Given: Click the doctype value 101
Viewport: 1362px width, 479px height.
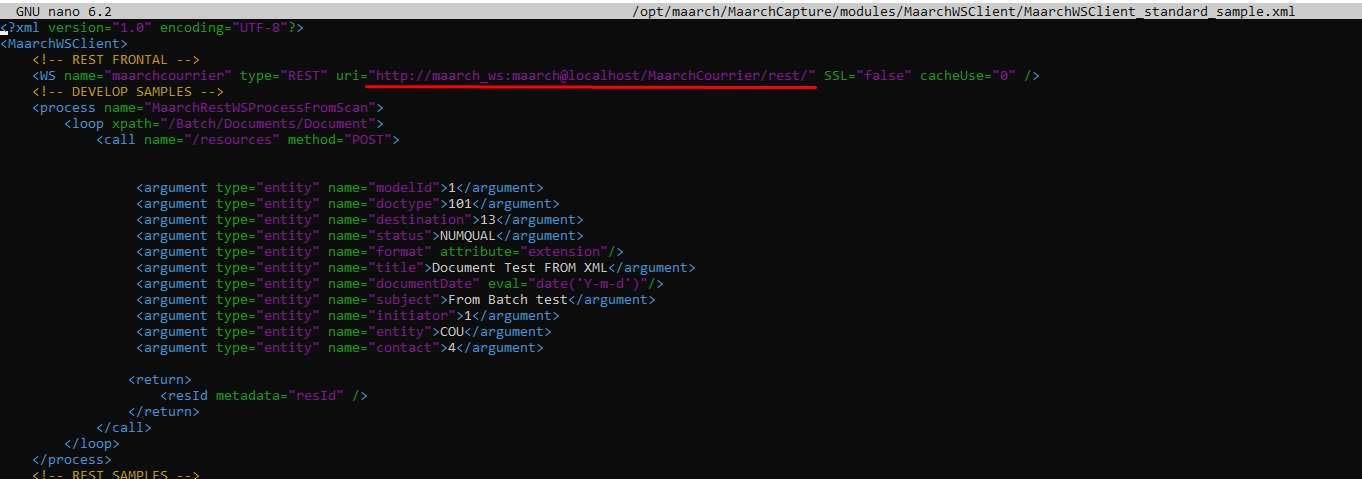Looking at the screenshot, I should coord(459,204).
